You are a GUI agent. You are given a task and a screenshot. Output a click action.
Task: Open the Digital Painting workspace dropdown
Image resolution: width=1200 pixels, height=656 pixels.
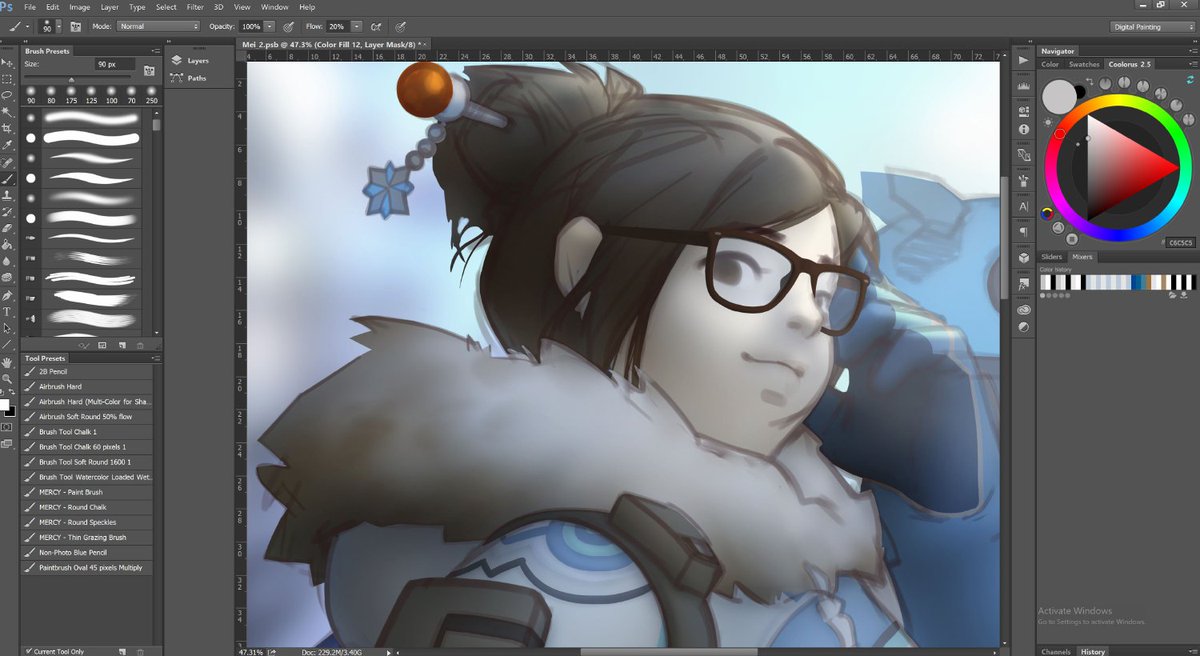1152,27
